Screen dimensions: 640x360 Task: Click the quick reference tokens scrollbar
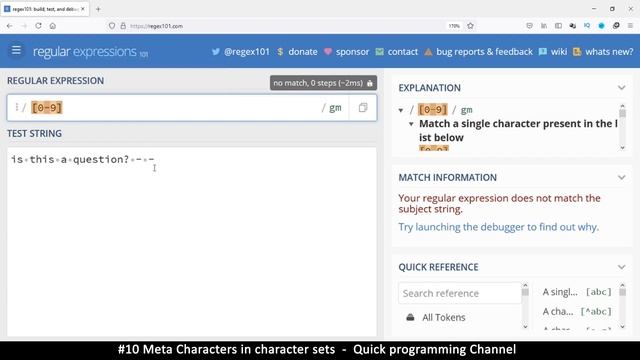pos(622,306)
